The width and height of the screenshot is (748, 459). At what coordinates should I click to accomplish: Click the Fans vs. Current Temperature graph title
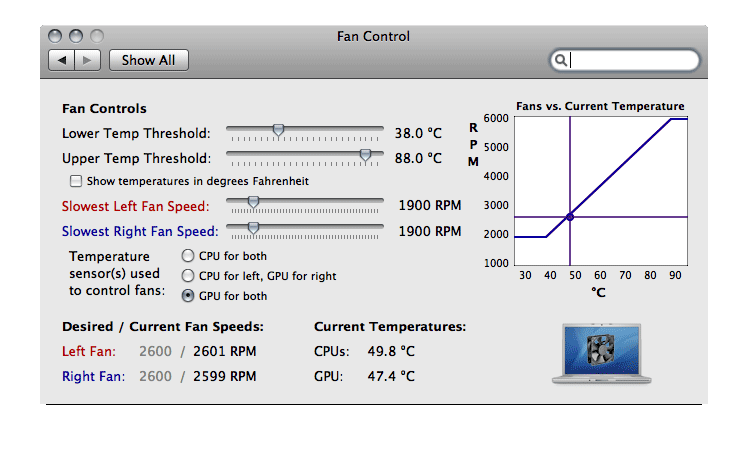tap(600, 106)
